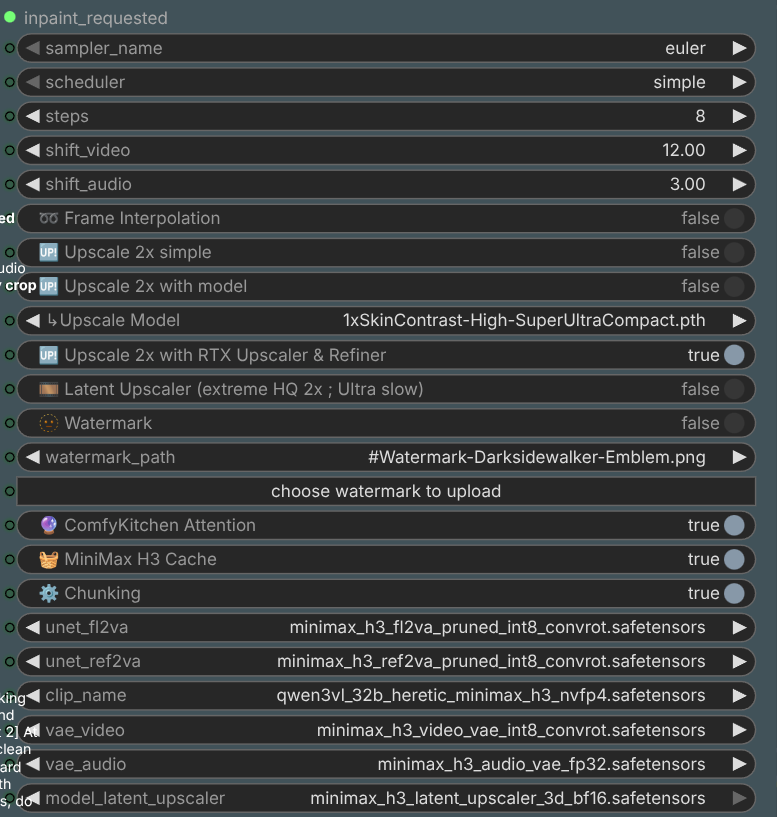Click the shift_audio 3.00 value field

click(386, 184)
